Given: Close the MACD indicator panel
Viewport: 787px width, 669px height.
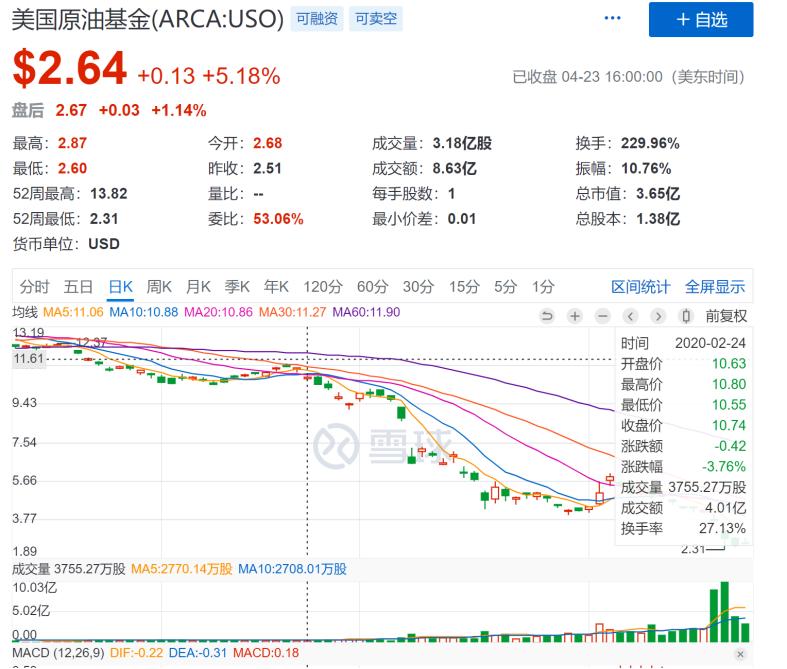Looking at the screenshot, I should coord(740,654).
